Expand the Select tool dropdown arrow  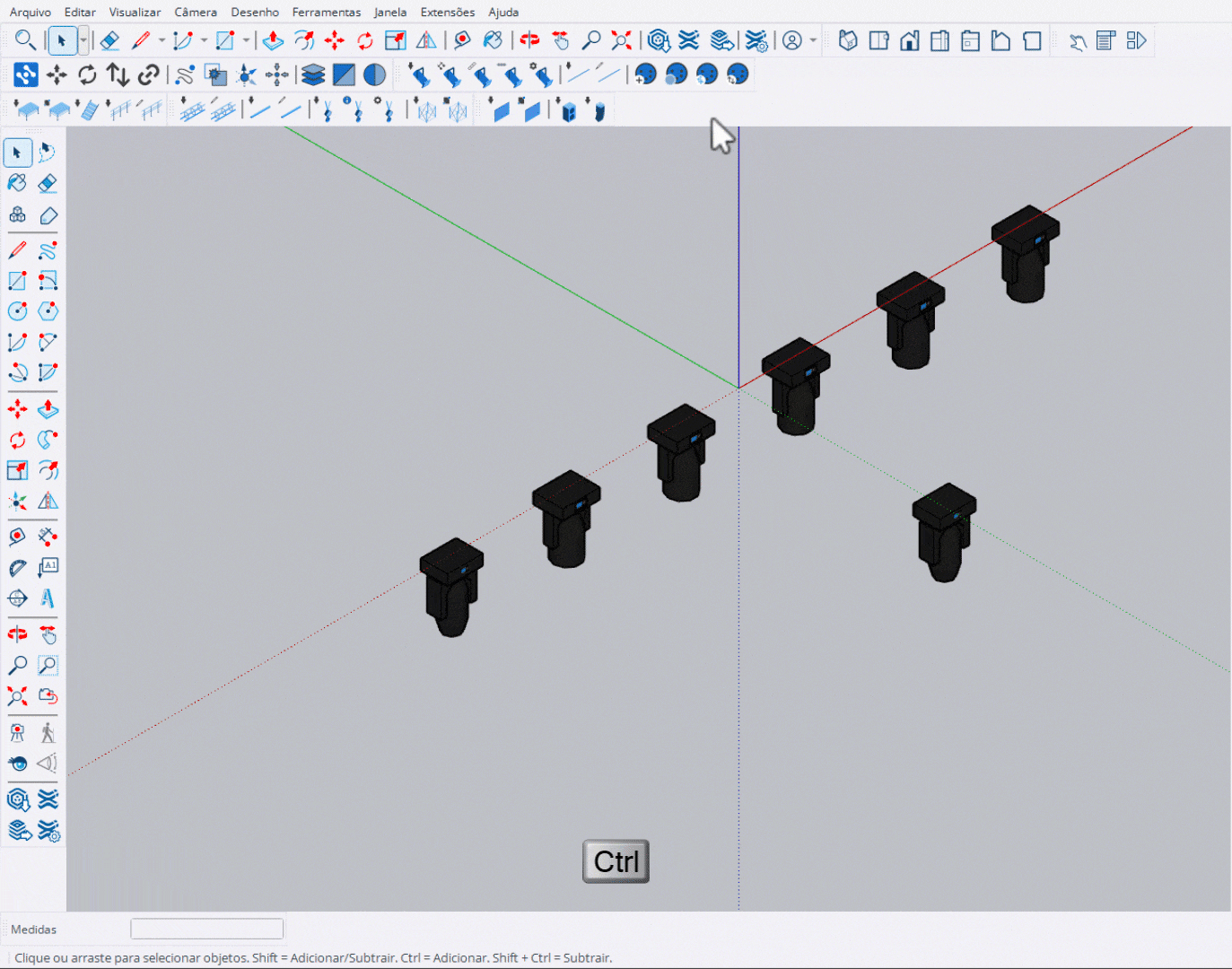pyautogui.click(x=83, y=40)
